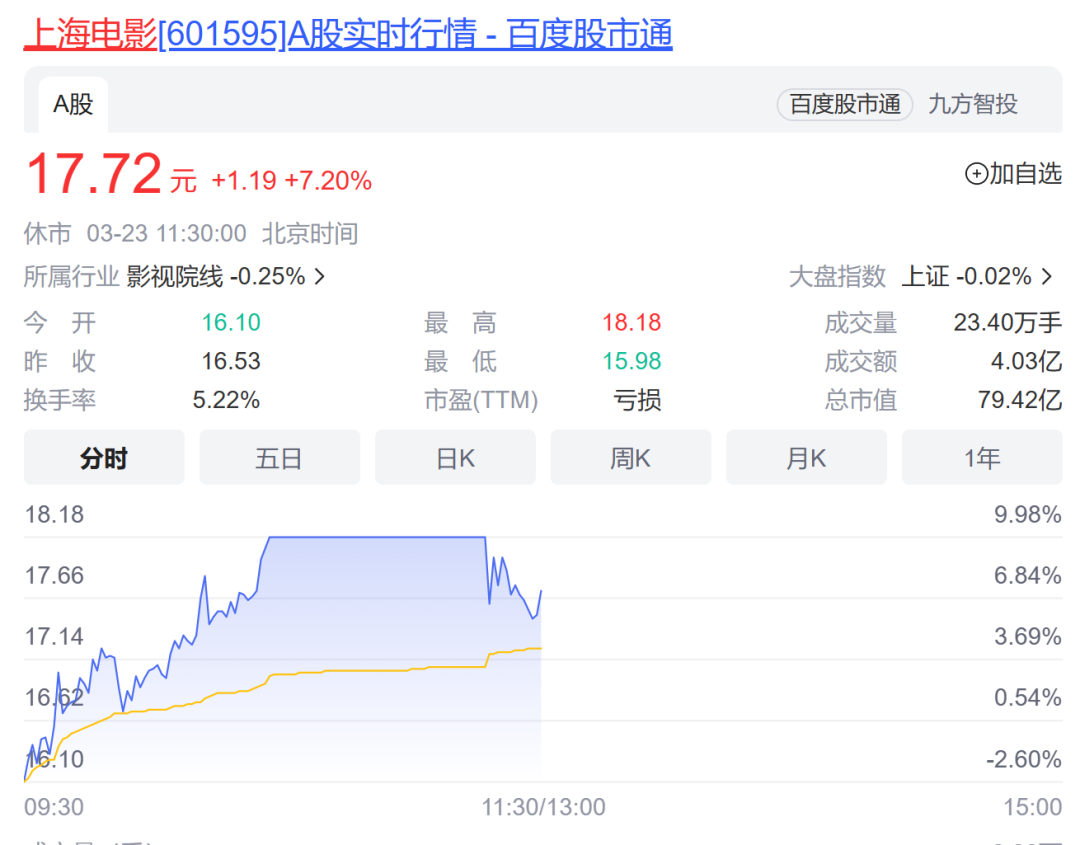Click the 17.14 price axis label
This screenshot has width=1080, height=845.
[x=54, y=636]
